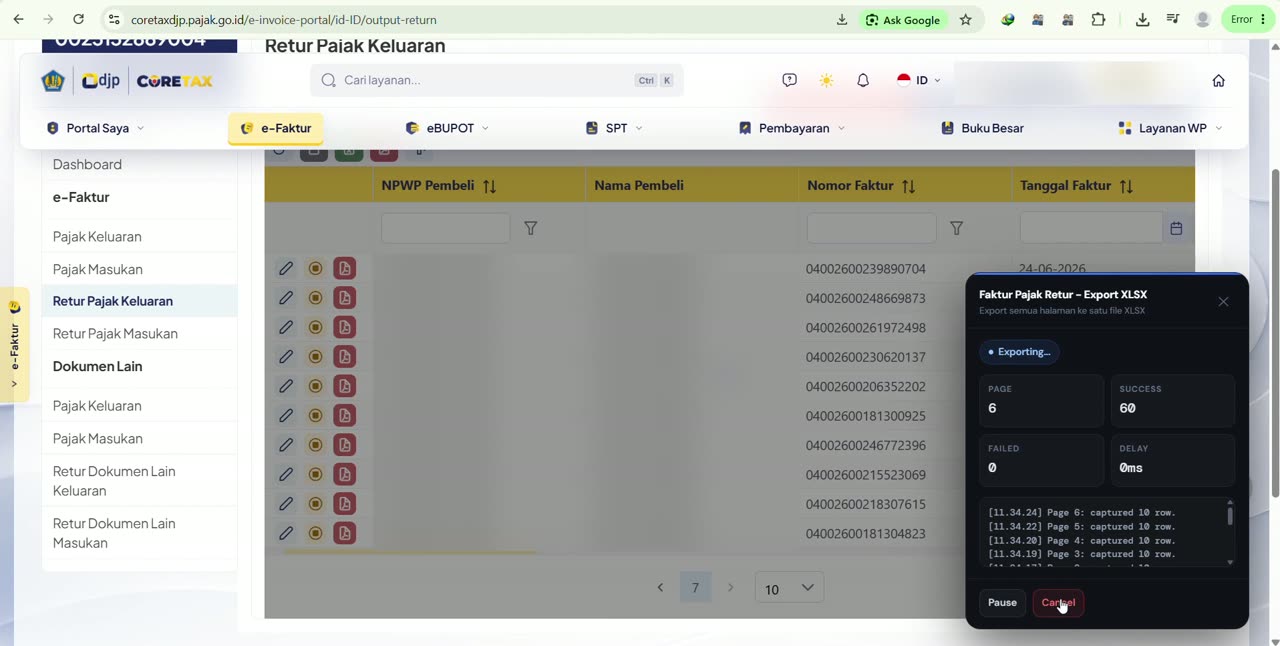Open the e-Faktur top menu

point(276,128)
